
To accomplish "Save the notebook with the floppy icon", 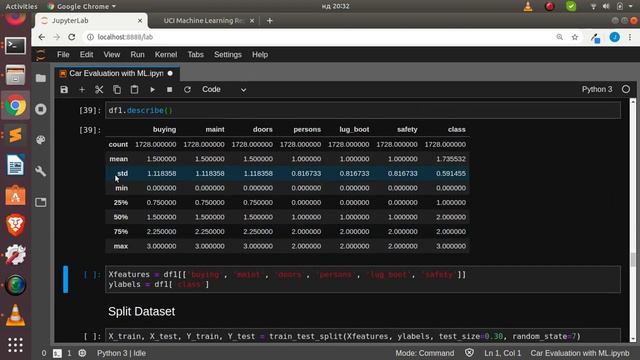I will pos(64,89).
